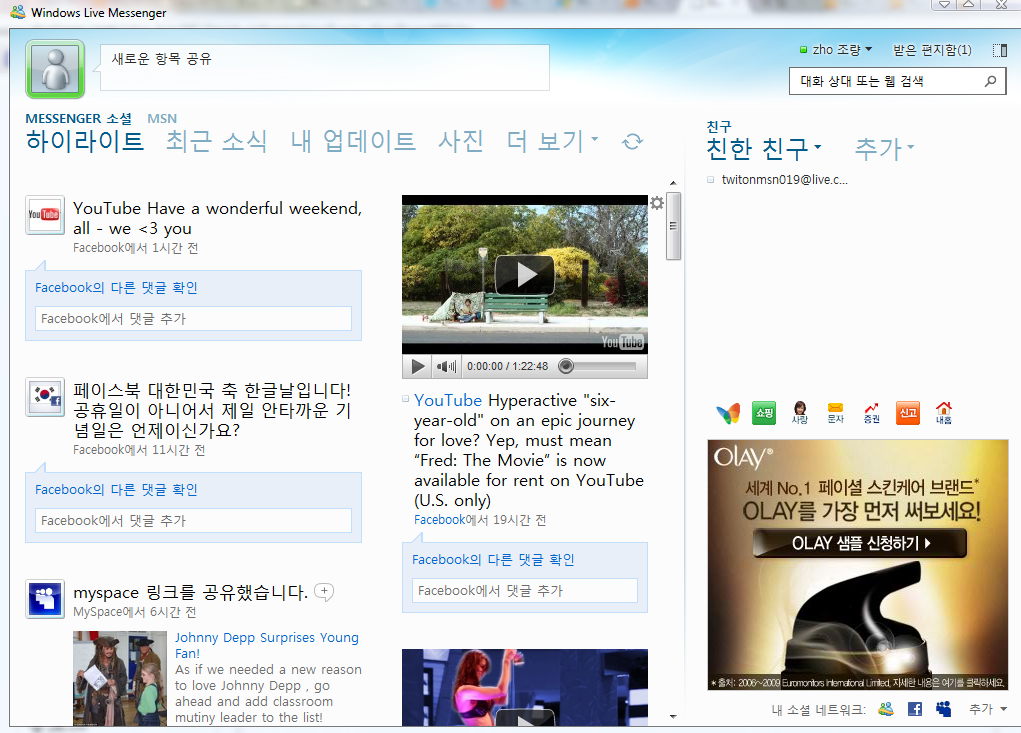Viewport: 1021px width, 733px height.
Task: Open the 증권 stock chart icon
Action: click(x=871, y=413)
